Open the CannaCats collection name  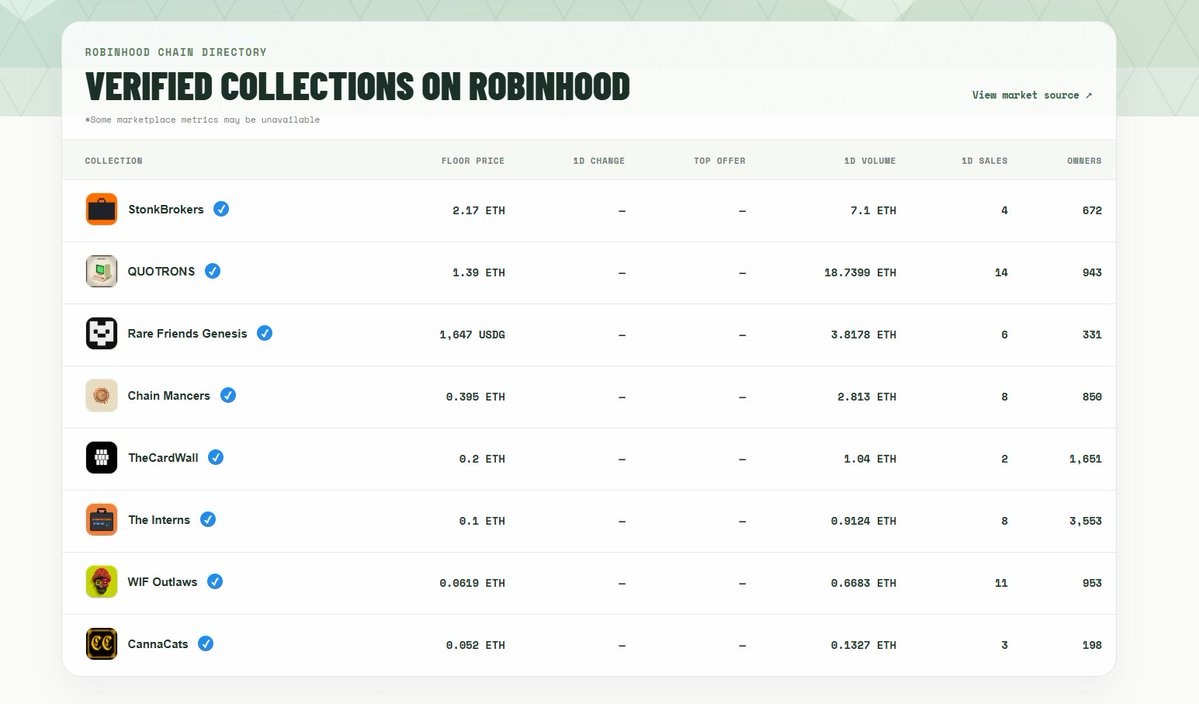158,644
